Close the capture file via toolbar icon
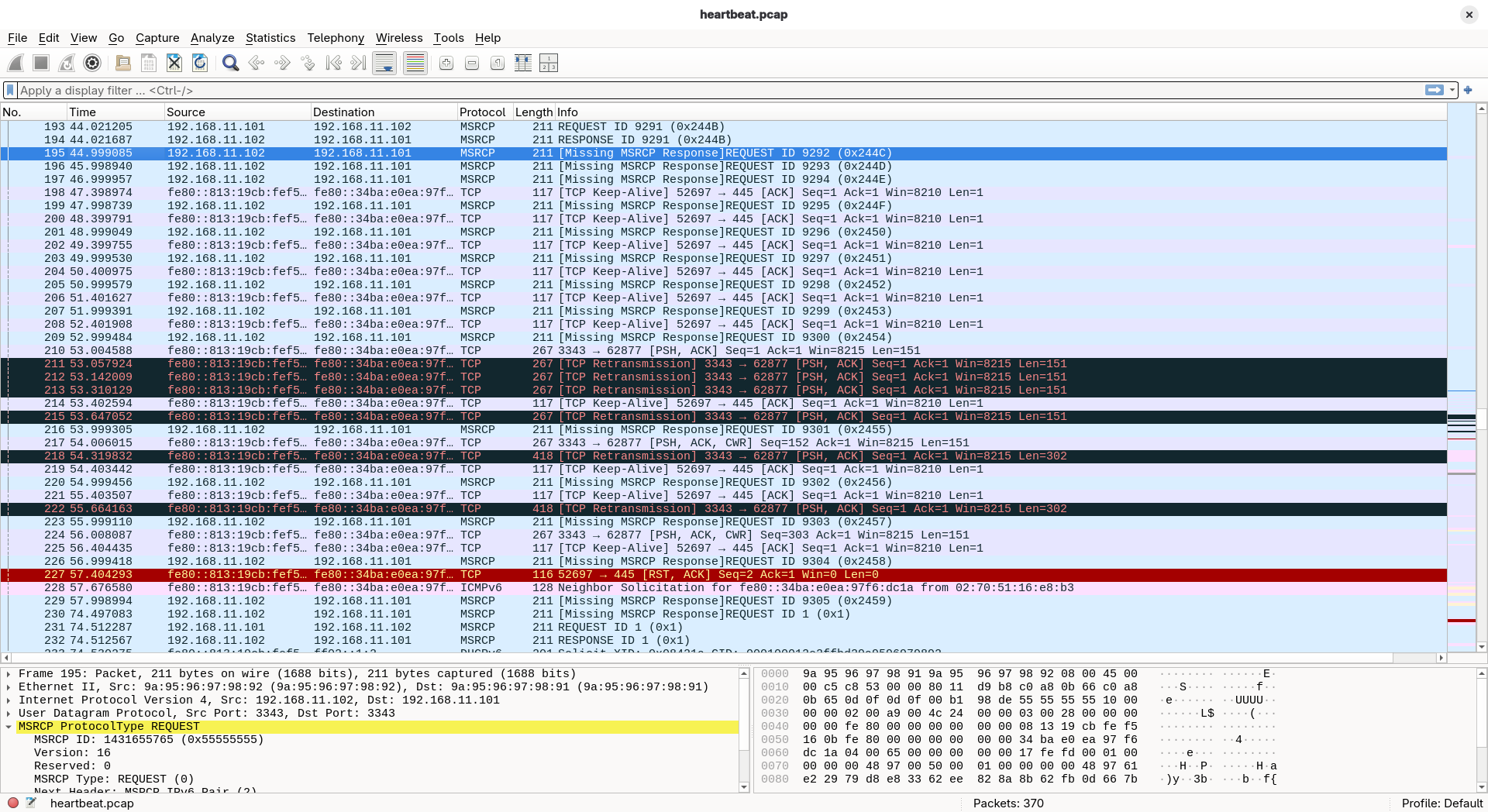The width and height of the screenshot is (1488, 812). [174, 64]
